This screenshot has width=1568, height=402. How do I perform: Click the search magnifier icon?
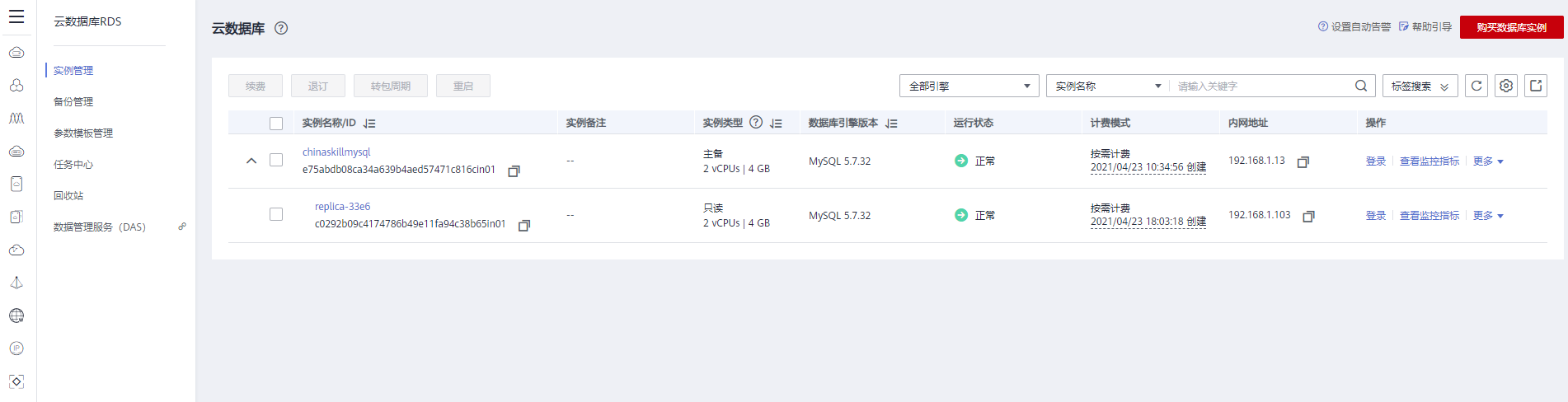tap(1361, 86)
